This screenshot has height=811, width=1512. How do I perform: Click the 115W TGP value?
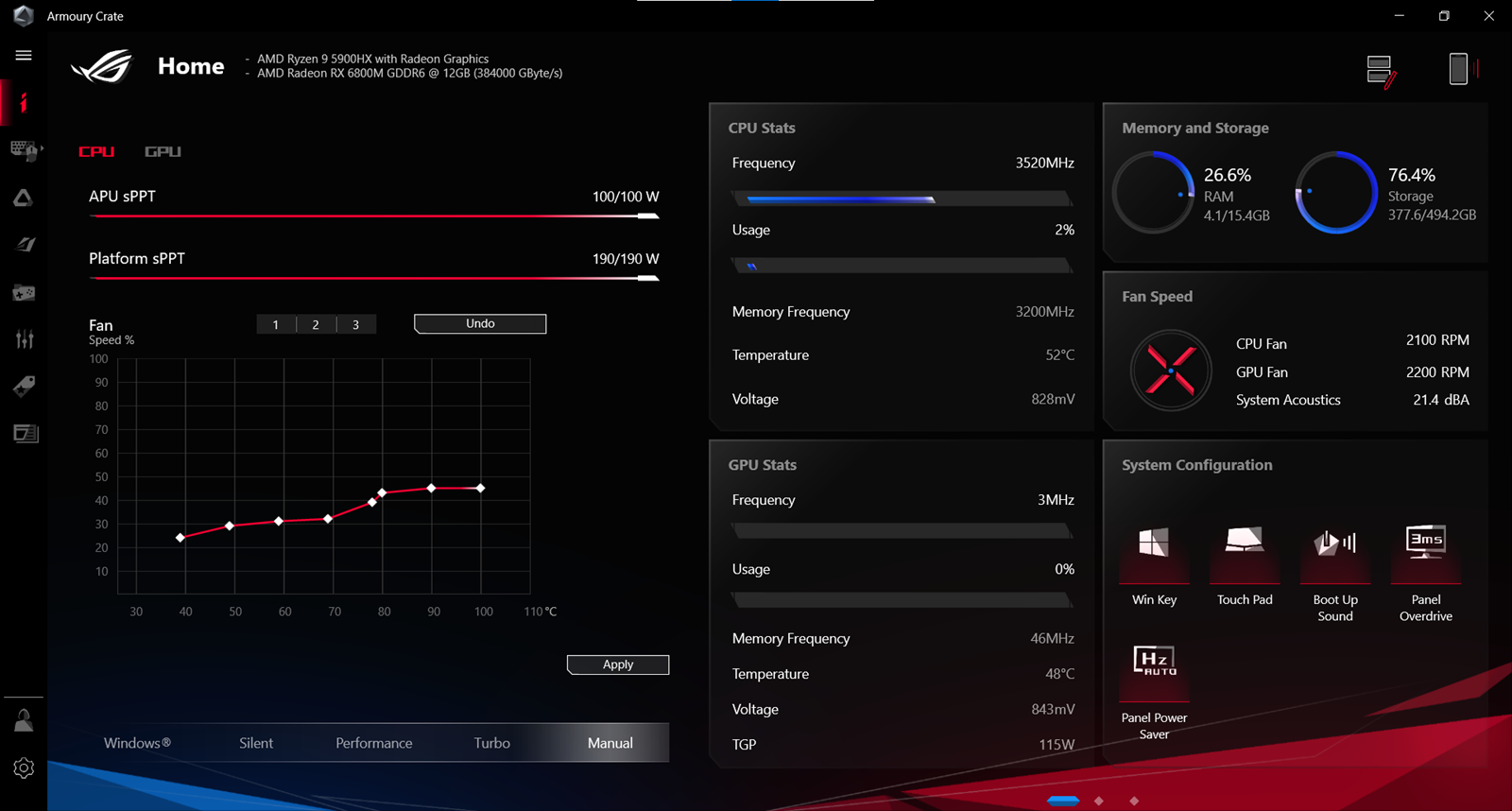[1057, 745]
